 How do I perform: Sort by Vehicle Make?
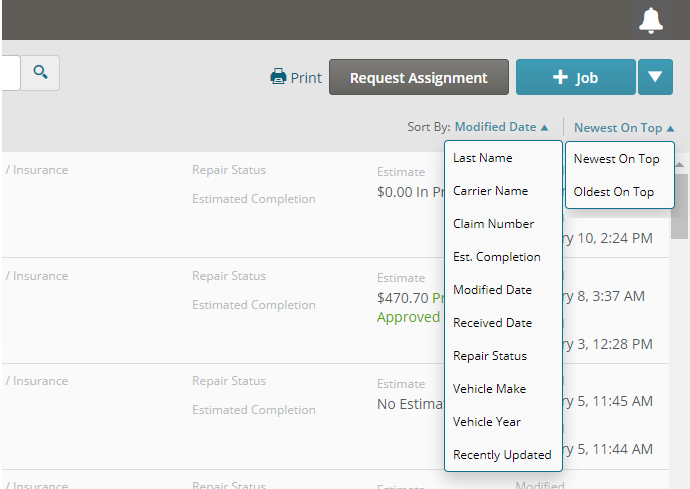[x=489, y=389]
